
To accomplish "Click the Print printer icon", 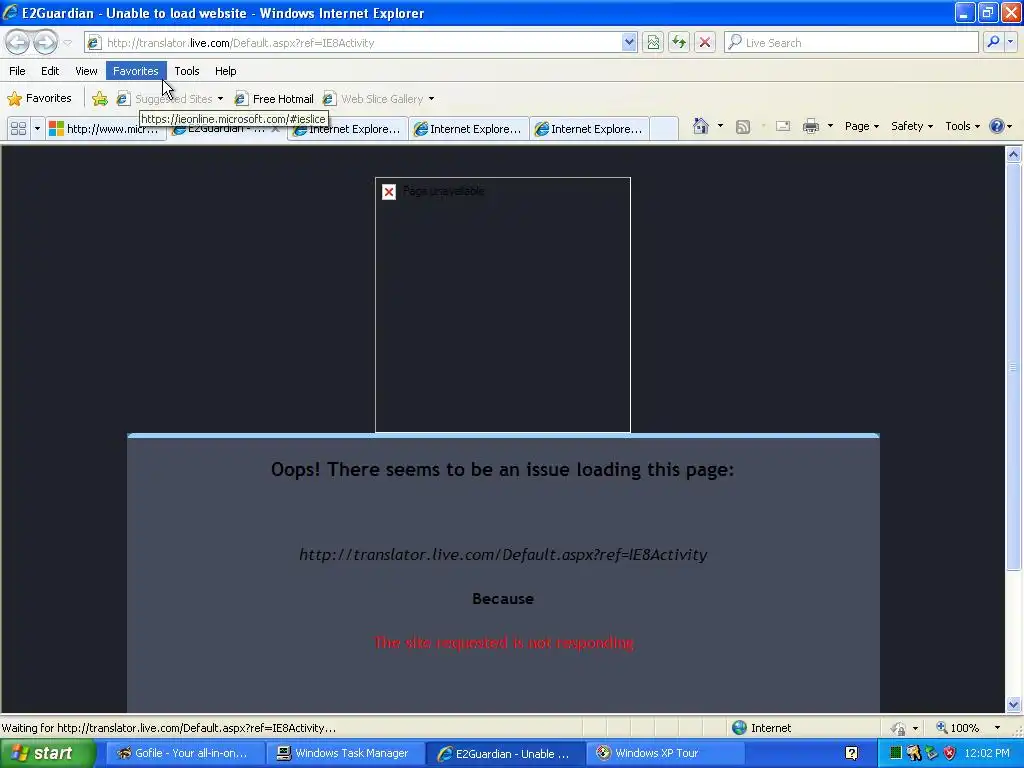I will click(x=810, y=127).
